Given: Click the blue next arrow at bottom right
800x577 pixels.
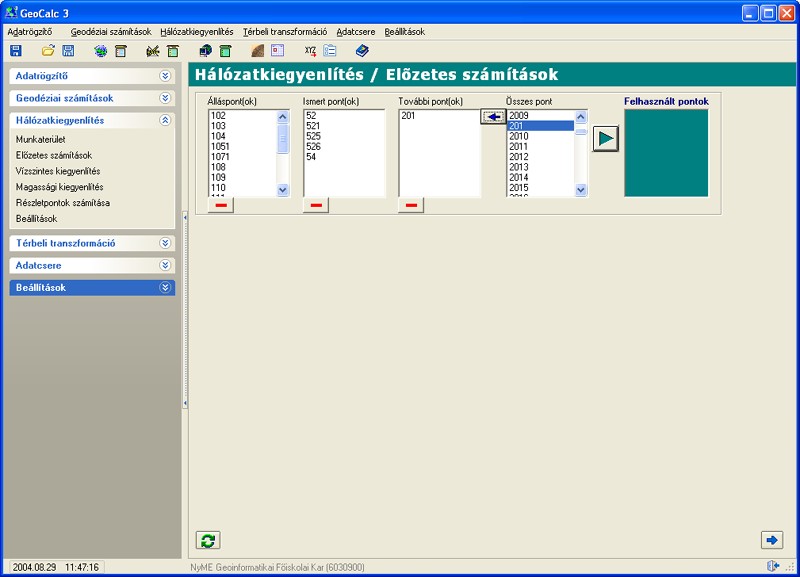Looking at the screenshot, I should (772, 540).
